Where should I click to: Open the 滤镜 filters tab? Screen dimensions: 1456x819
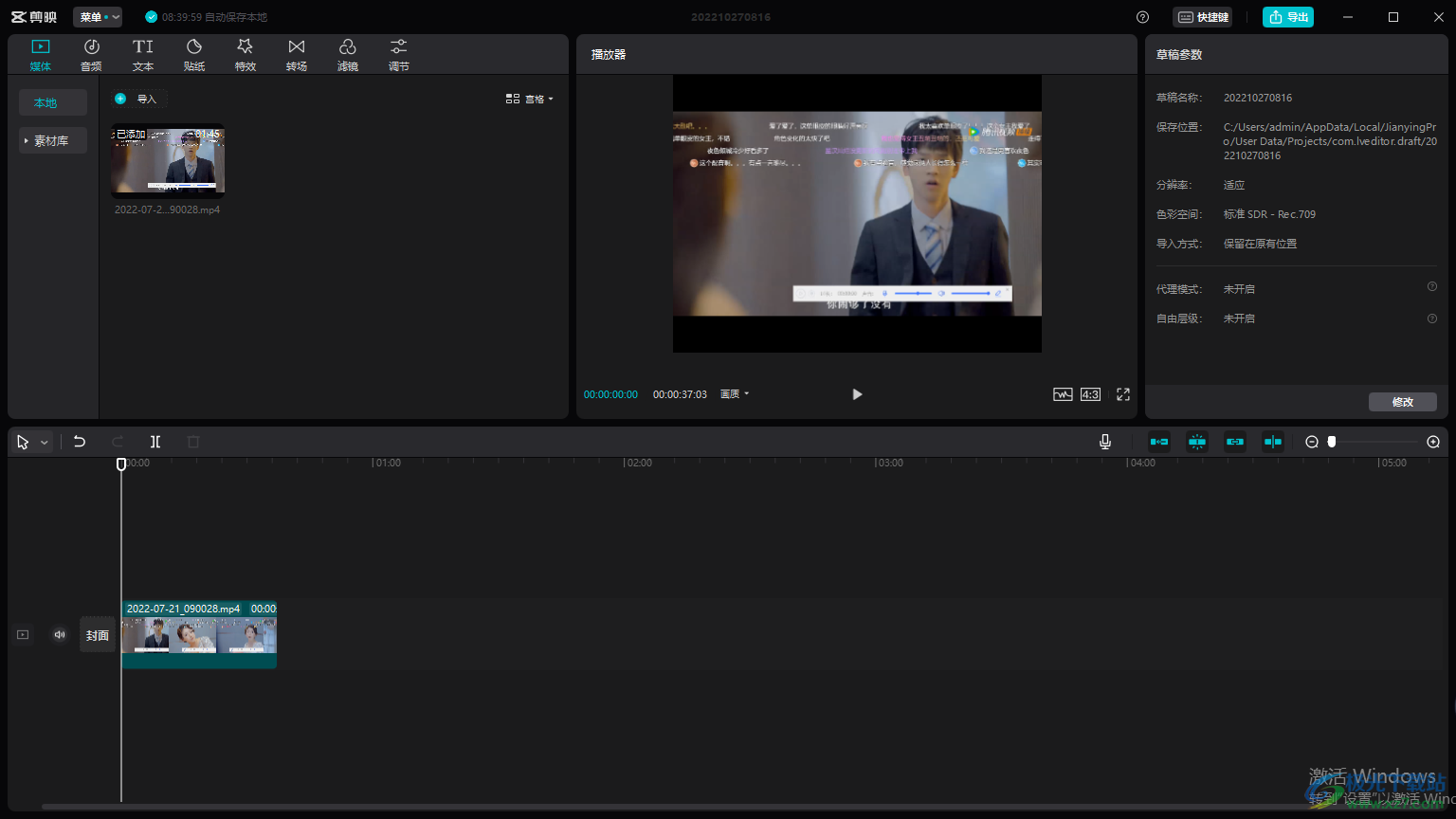pyautogui.click(x=348, y=55)
